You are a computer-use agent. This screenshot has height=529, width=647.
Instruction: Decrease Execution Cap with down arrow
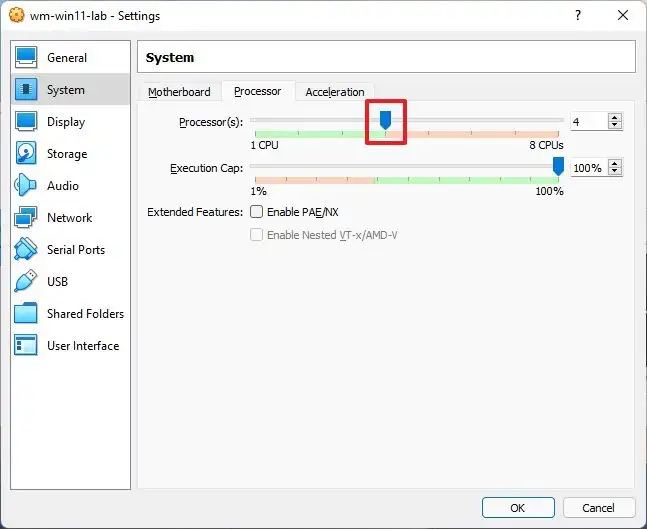click(615, 172)
